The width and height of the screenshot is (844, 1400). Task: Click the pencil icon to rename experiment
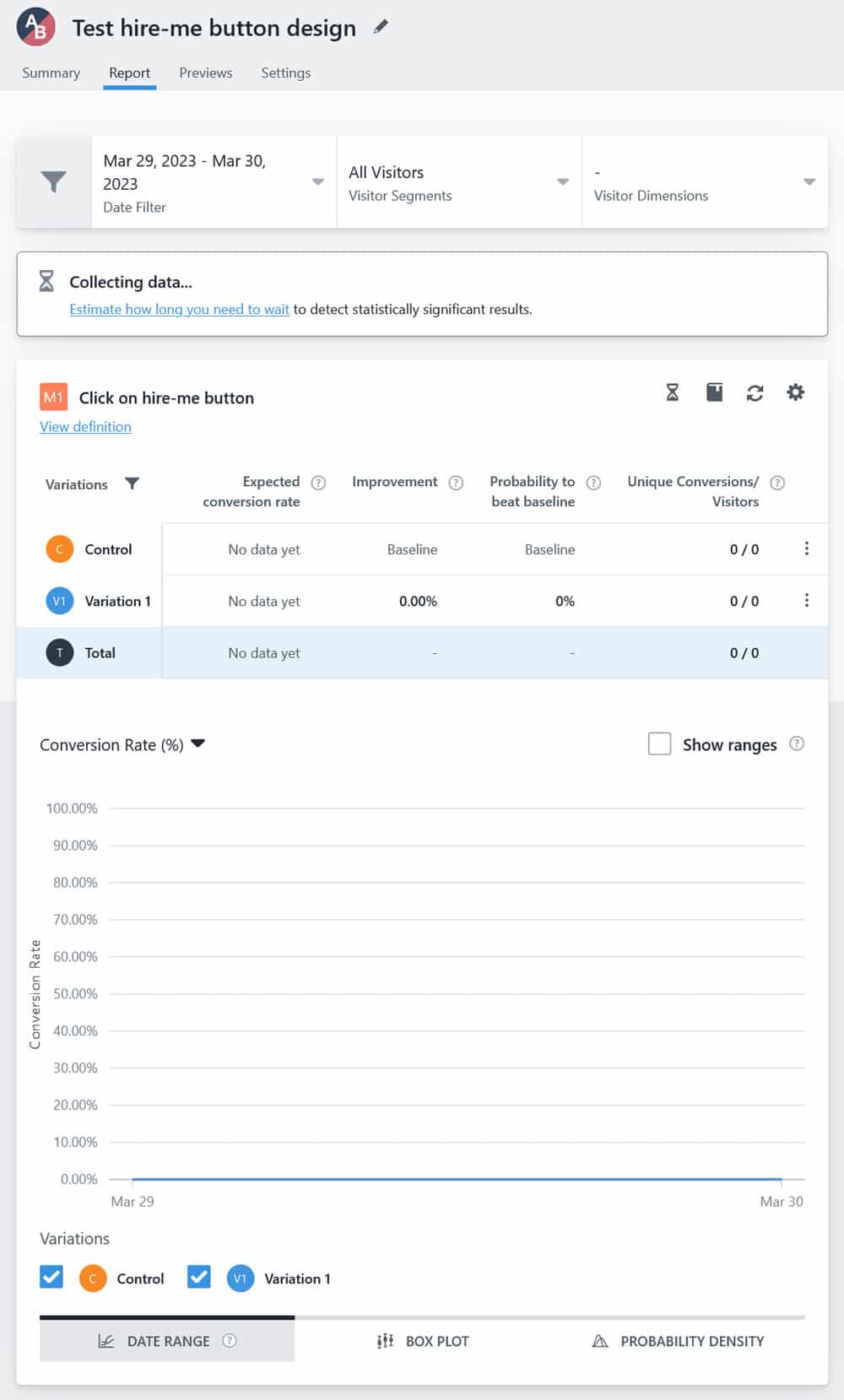(x=381, y=27)
